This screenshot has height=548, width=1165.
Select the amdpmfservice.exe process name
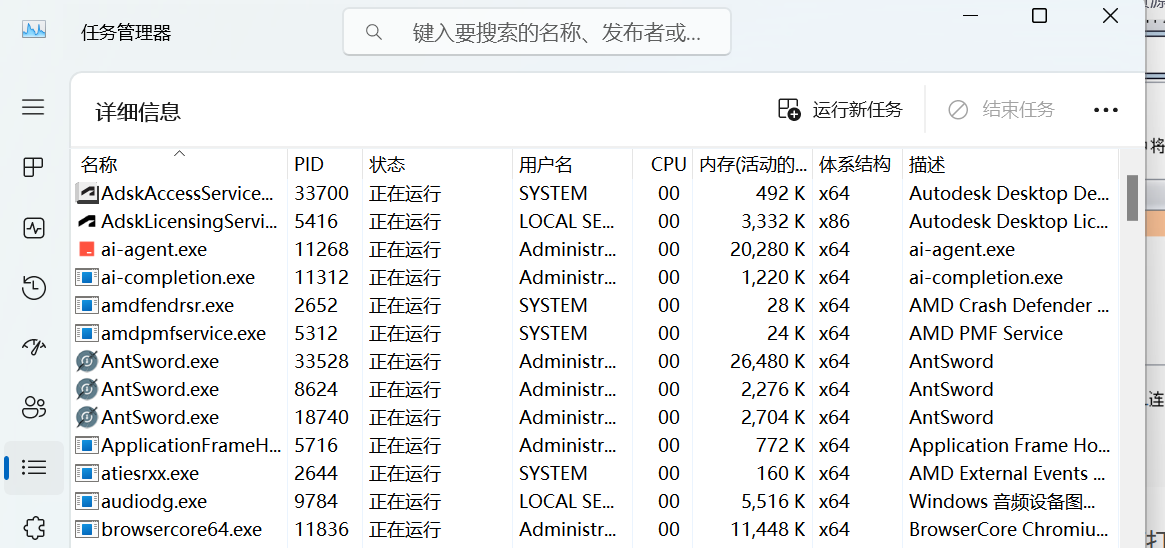(x=184, y=333)
